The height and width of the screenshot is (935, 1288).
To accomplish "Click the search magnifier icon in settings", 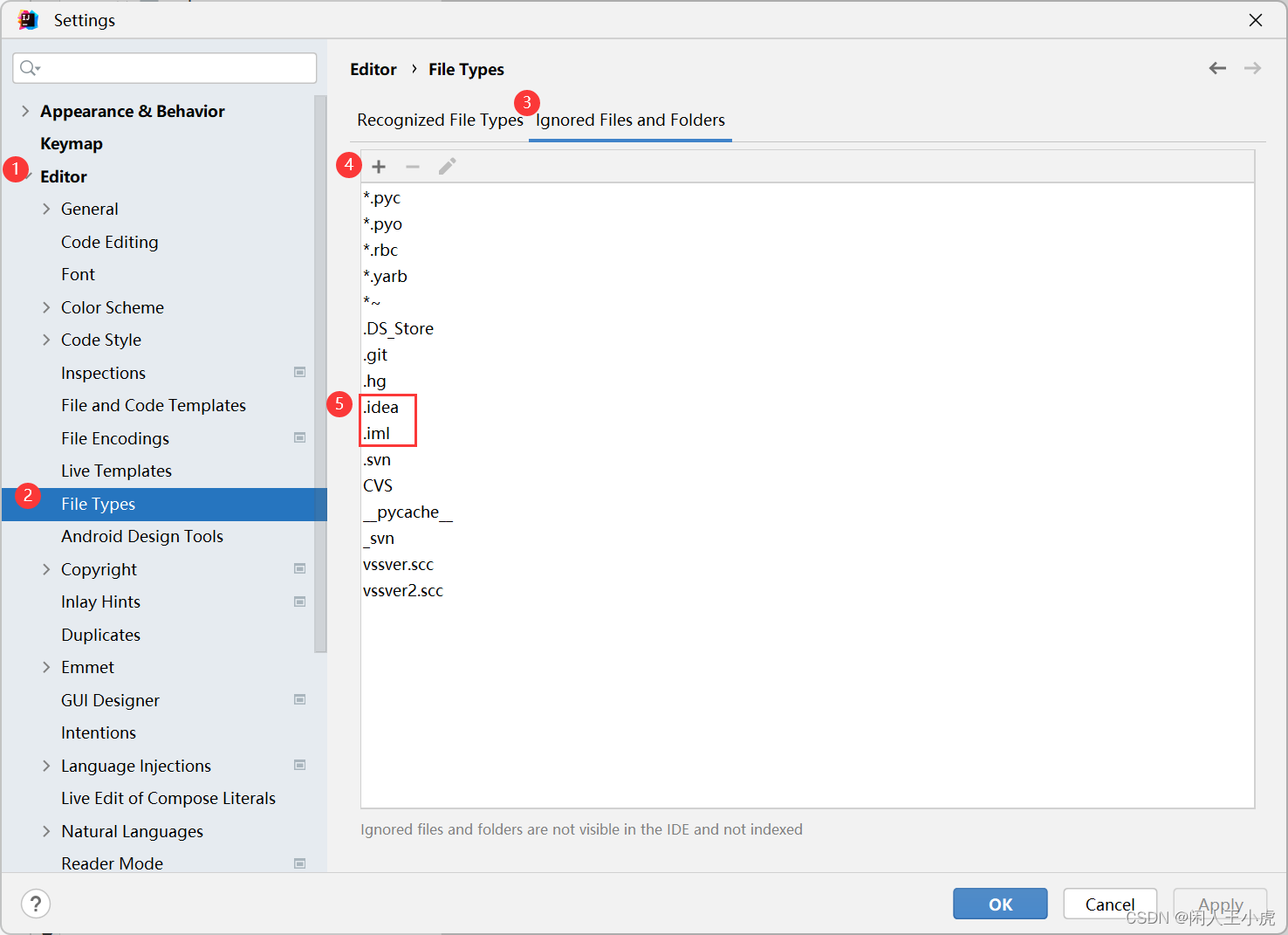I will tap(30, 68).
